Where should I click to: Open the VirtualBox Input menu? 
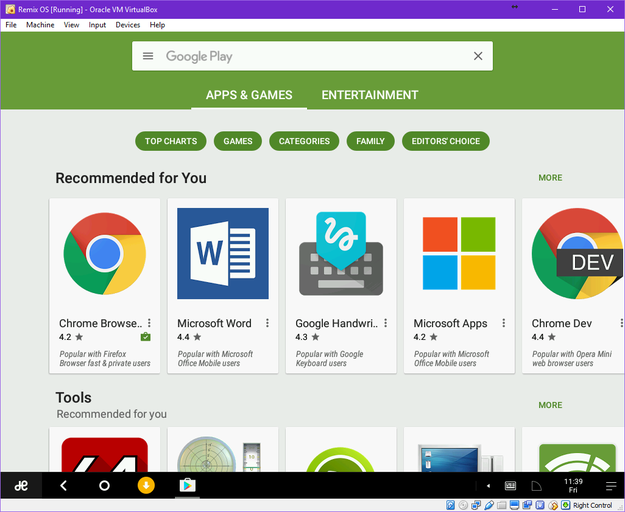tap(97, 25)
